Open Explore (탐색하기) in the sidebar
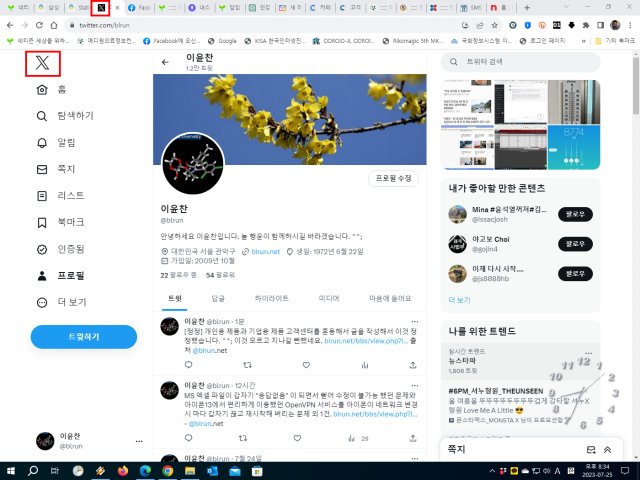Image resolution: width=640 pixels, height=480 pixels. (x=65, y=116)
